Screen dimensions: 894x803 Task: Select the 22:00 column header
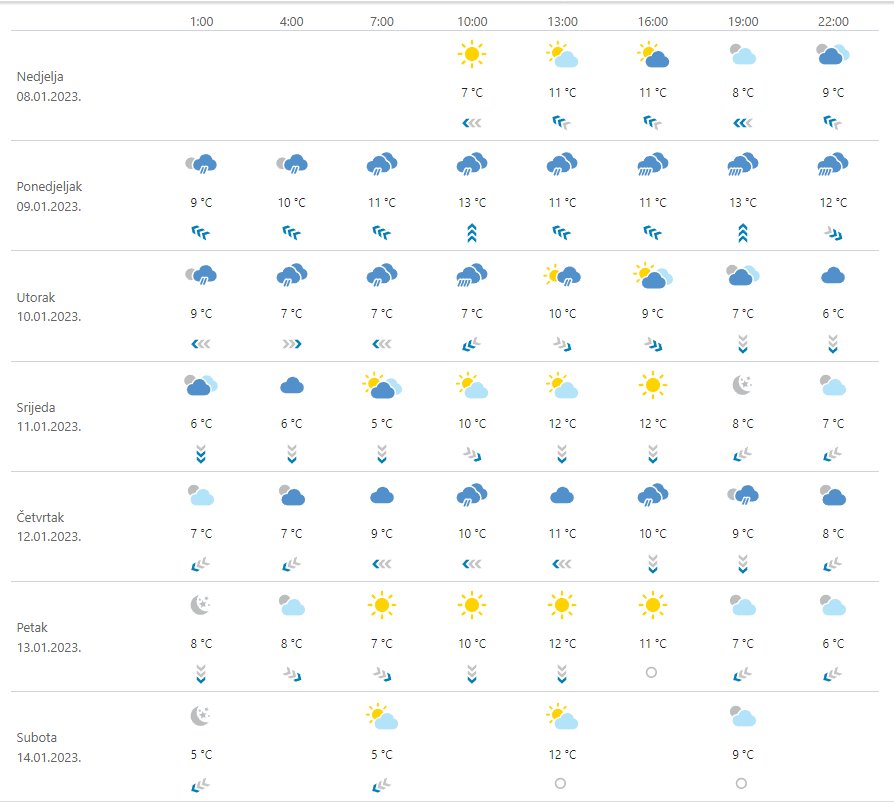(x=832, y=20)
